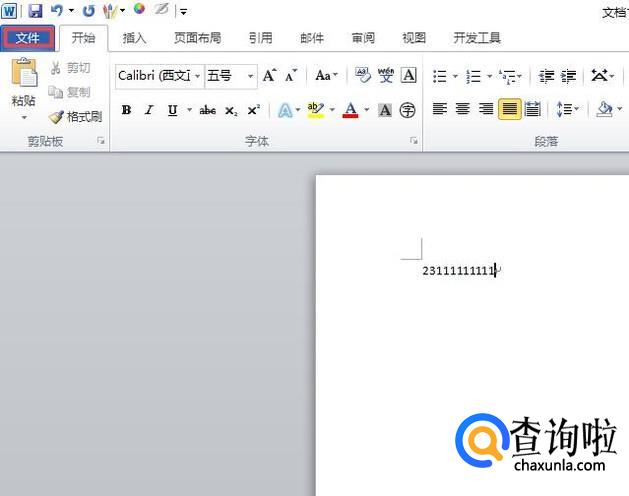This screenshot has width=629, height=496.
Task: Open the 邮件 ribbon tab
Action: [312, 38]
